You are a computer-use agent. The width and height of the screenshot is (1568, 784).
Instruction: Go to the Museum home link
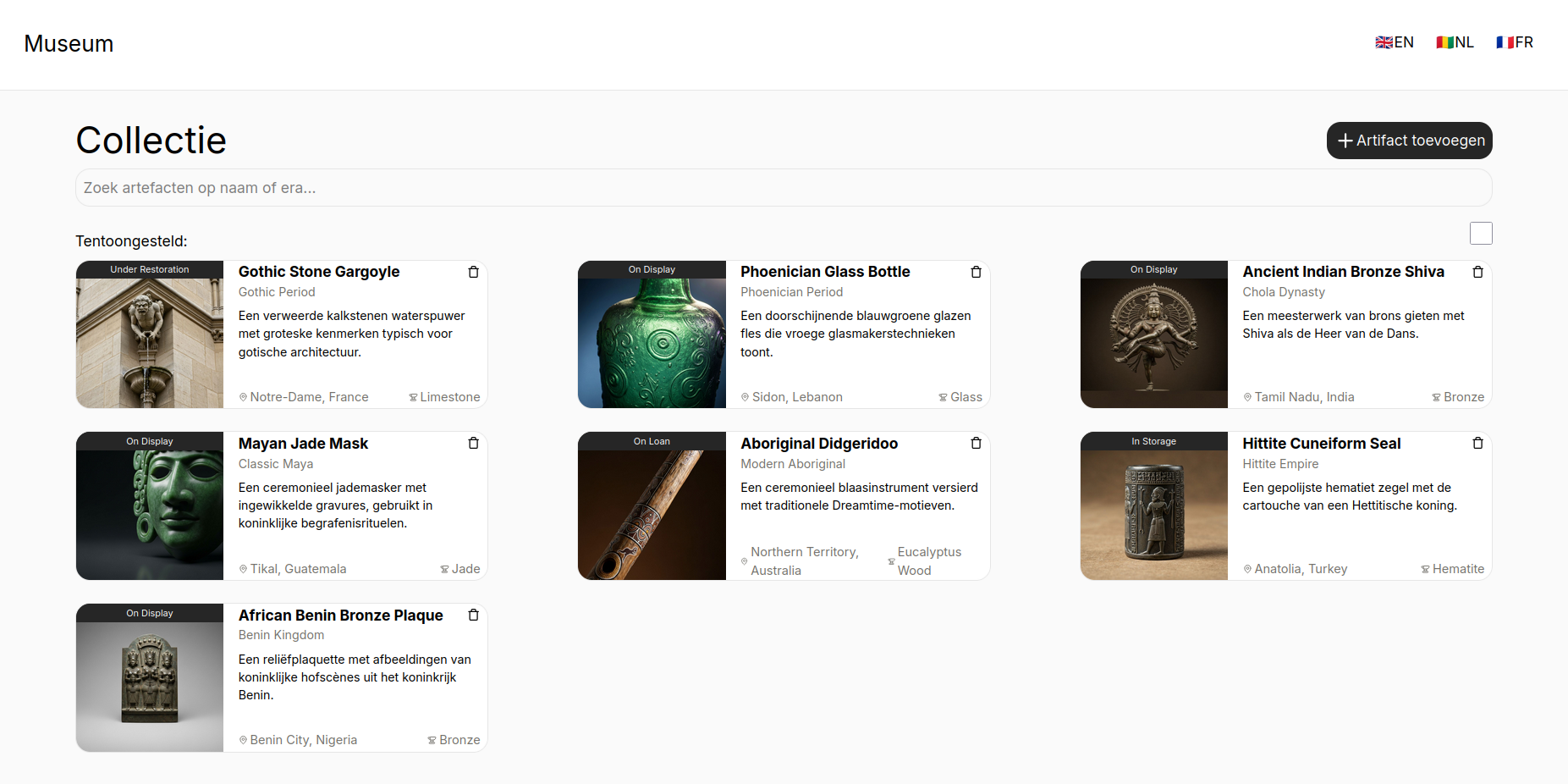[69, 44]
